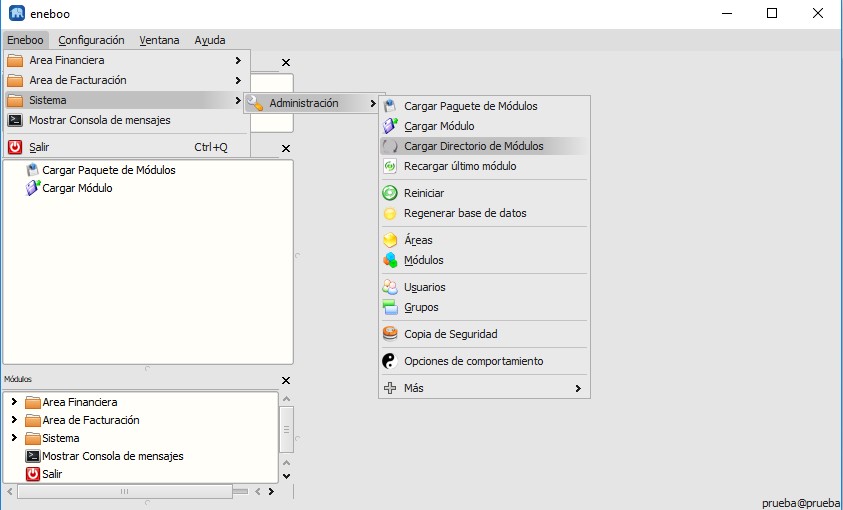
Task: Select Mostrar Consola de mensajes menu entry
Action: (x=126, y=120)
